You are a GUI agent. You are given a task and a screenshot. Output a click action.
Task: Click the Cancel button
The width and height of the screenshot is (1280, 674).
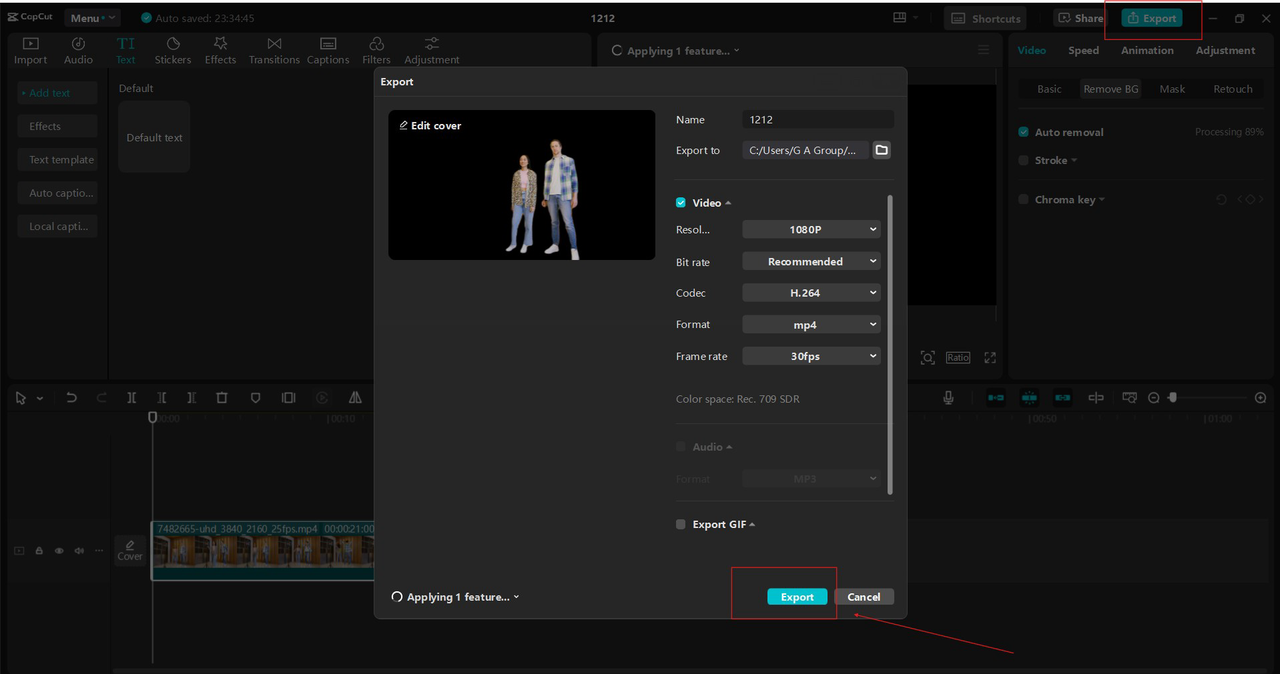[x=863, y=597]
